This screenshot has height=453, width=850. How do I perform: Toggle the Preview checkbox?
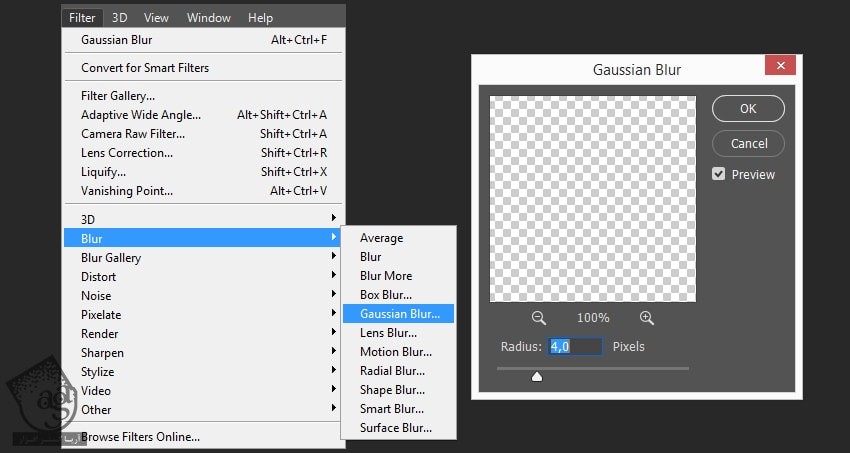click(718, 174)
